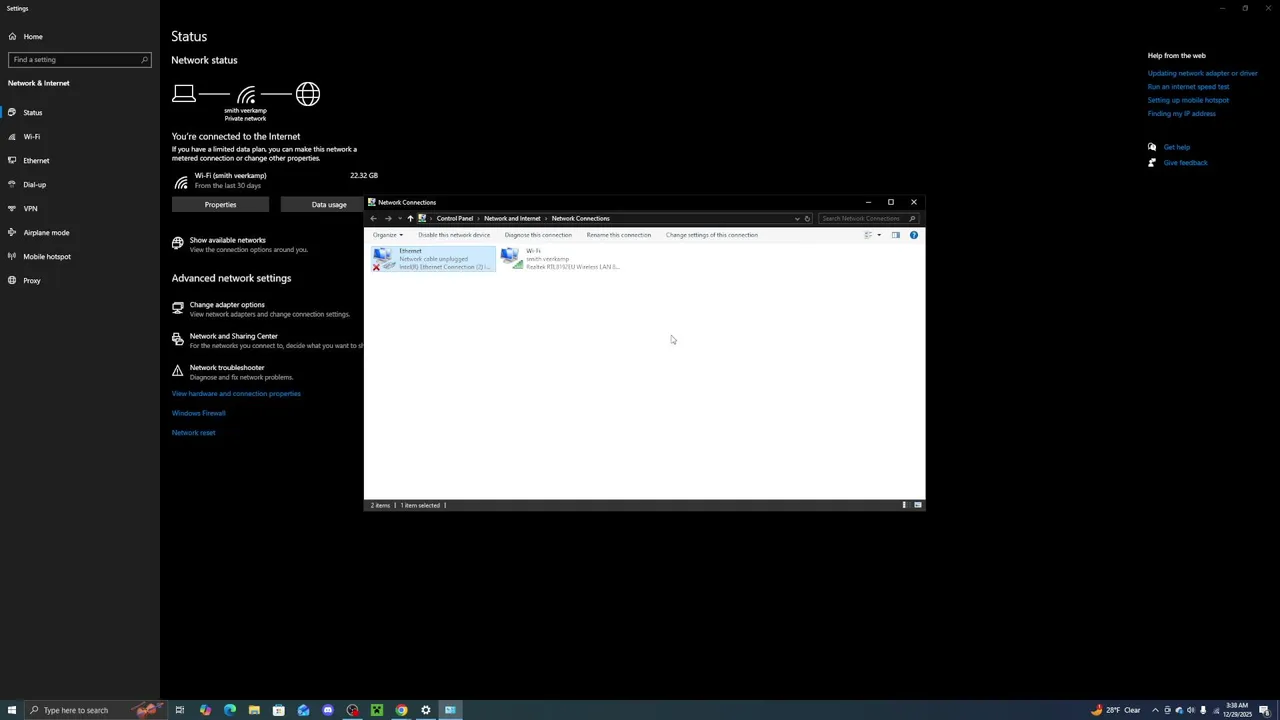The image size is (1280, 720).
Task: Click Change settings of this connection
Action: coord(712,235)
